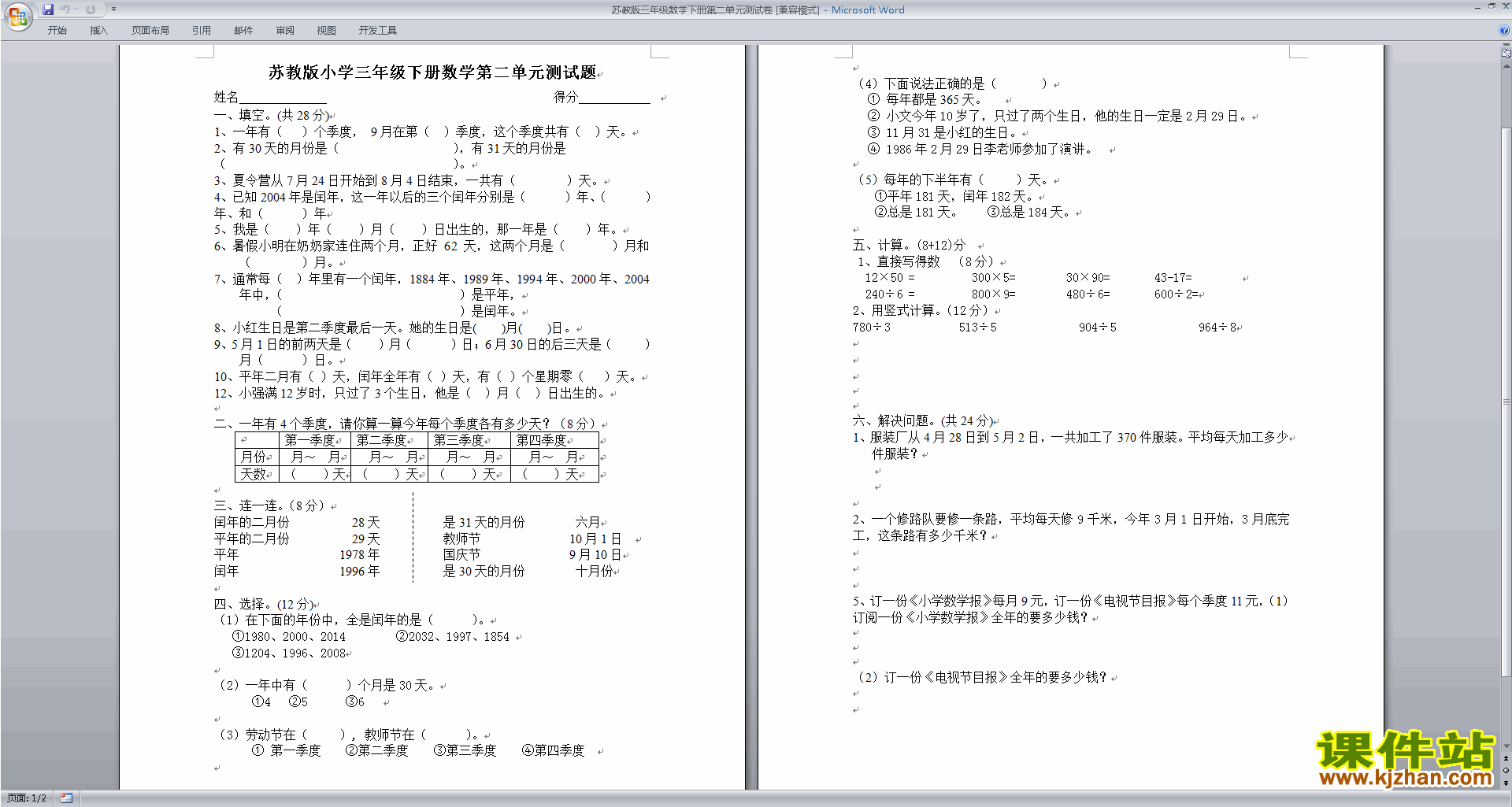This screenshot has height=807, width=1512.
Task: Click the 得分 blank line
Action: (614, 98)
